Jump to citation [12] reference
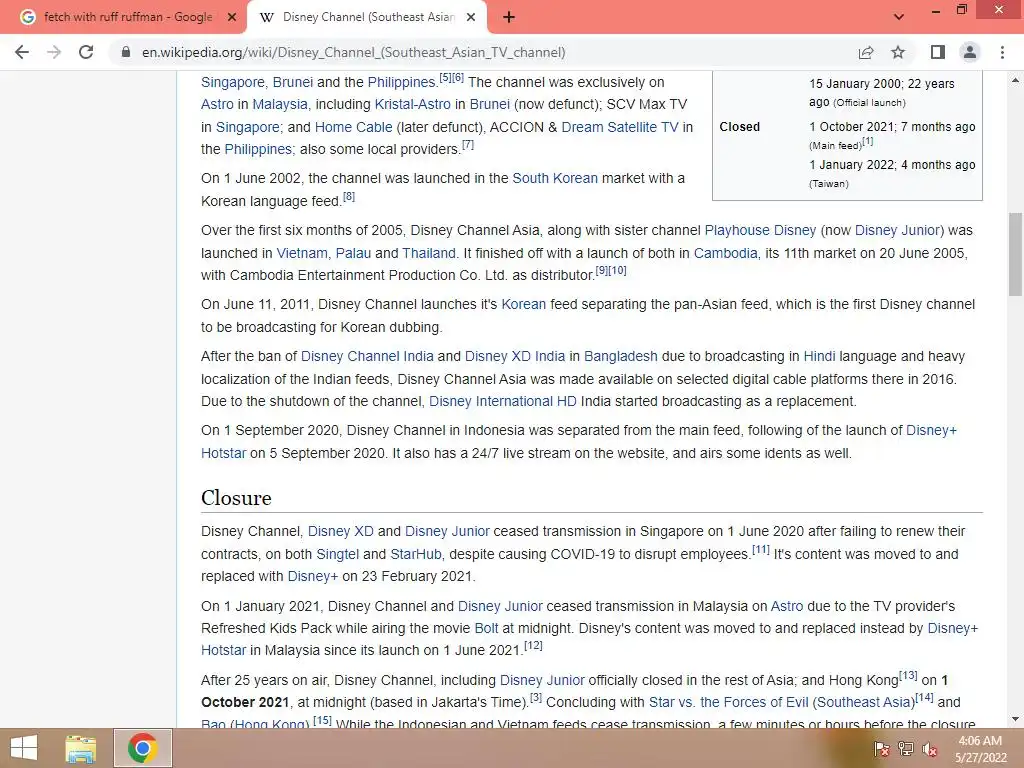 533,645
